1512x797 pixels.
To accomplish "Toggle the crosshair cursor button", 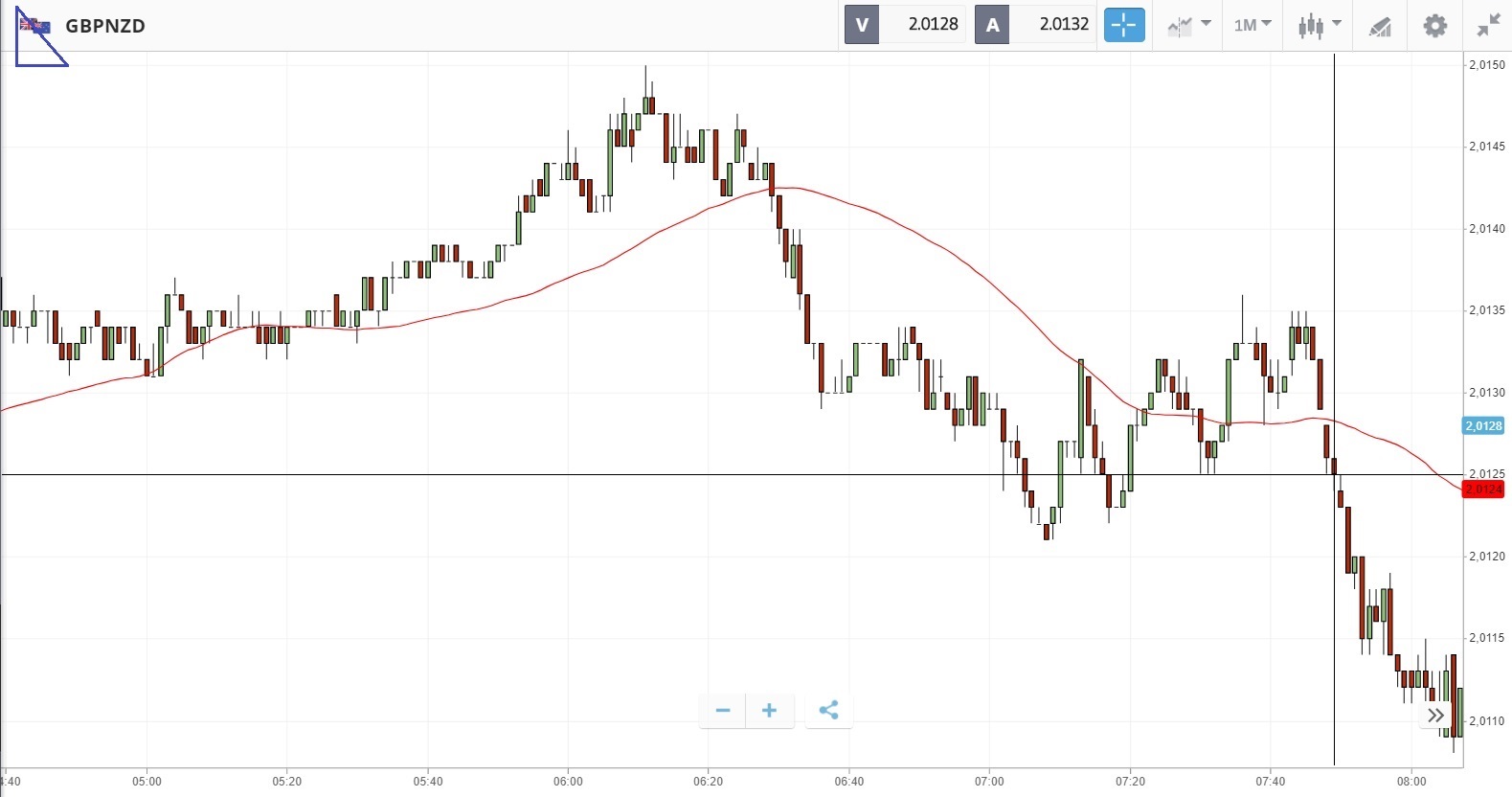I will (1124, 25).
